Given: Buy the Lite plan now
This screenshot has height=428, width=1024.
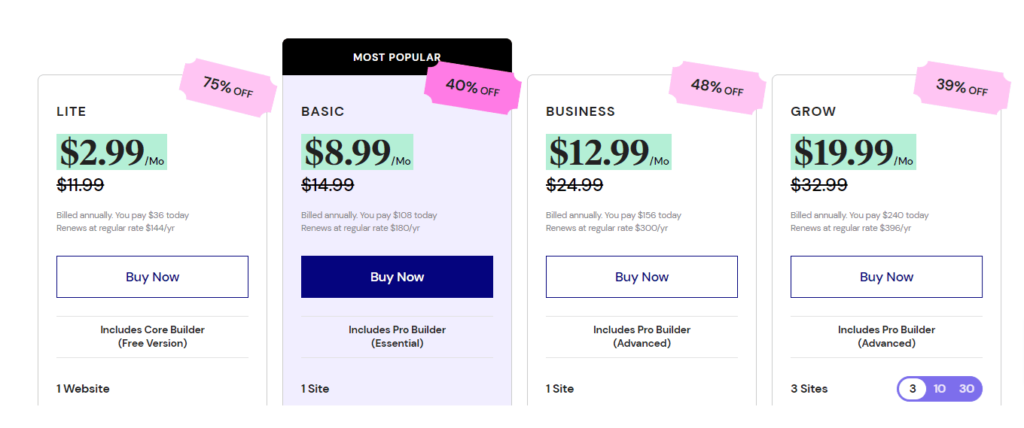Looking at the screenshot, I should (152, 277).
